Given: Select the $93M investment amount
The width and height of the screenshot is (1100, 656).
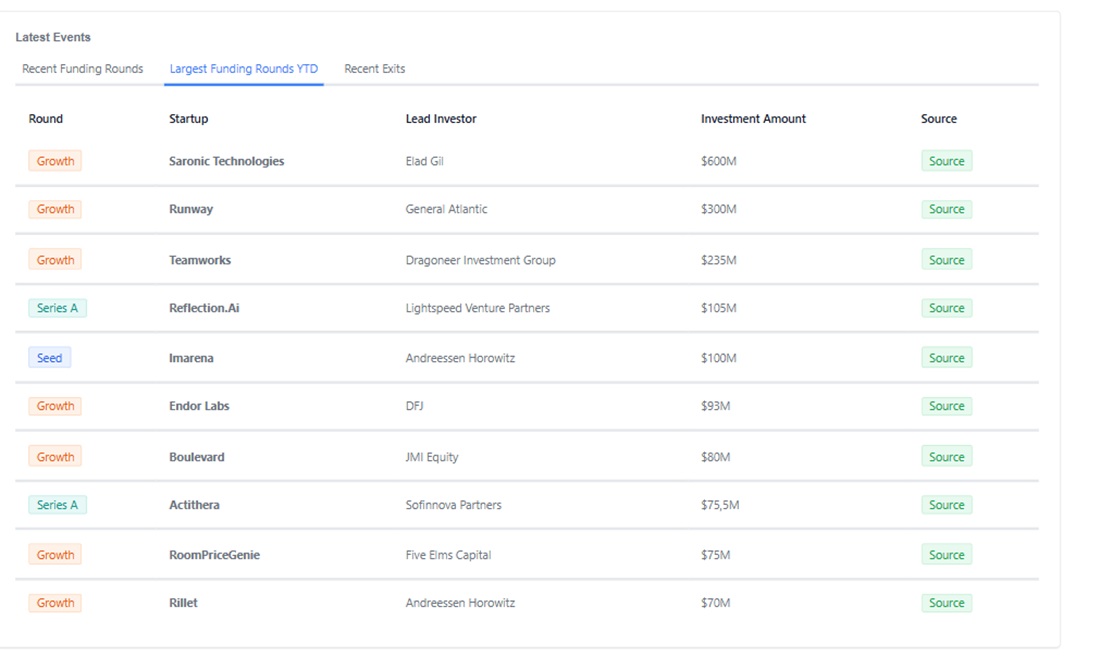Looking at the screenshot, I should [716, 406].
